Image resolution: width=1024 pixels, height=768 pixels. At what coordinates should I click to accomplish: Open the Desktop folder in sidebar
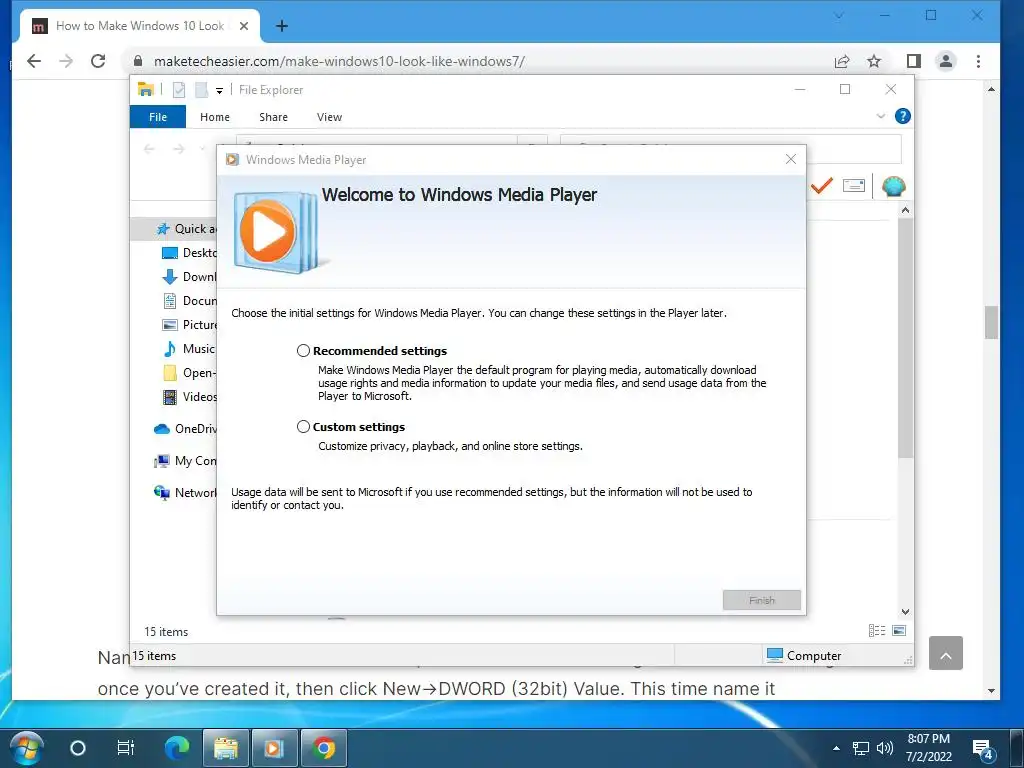click(x=189, y=253)
